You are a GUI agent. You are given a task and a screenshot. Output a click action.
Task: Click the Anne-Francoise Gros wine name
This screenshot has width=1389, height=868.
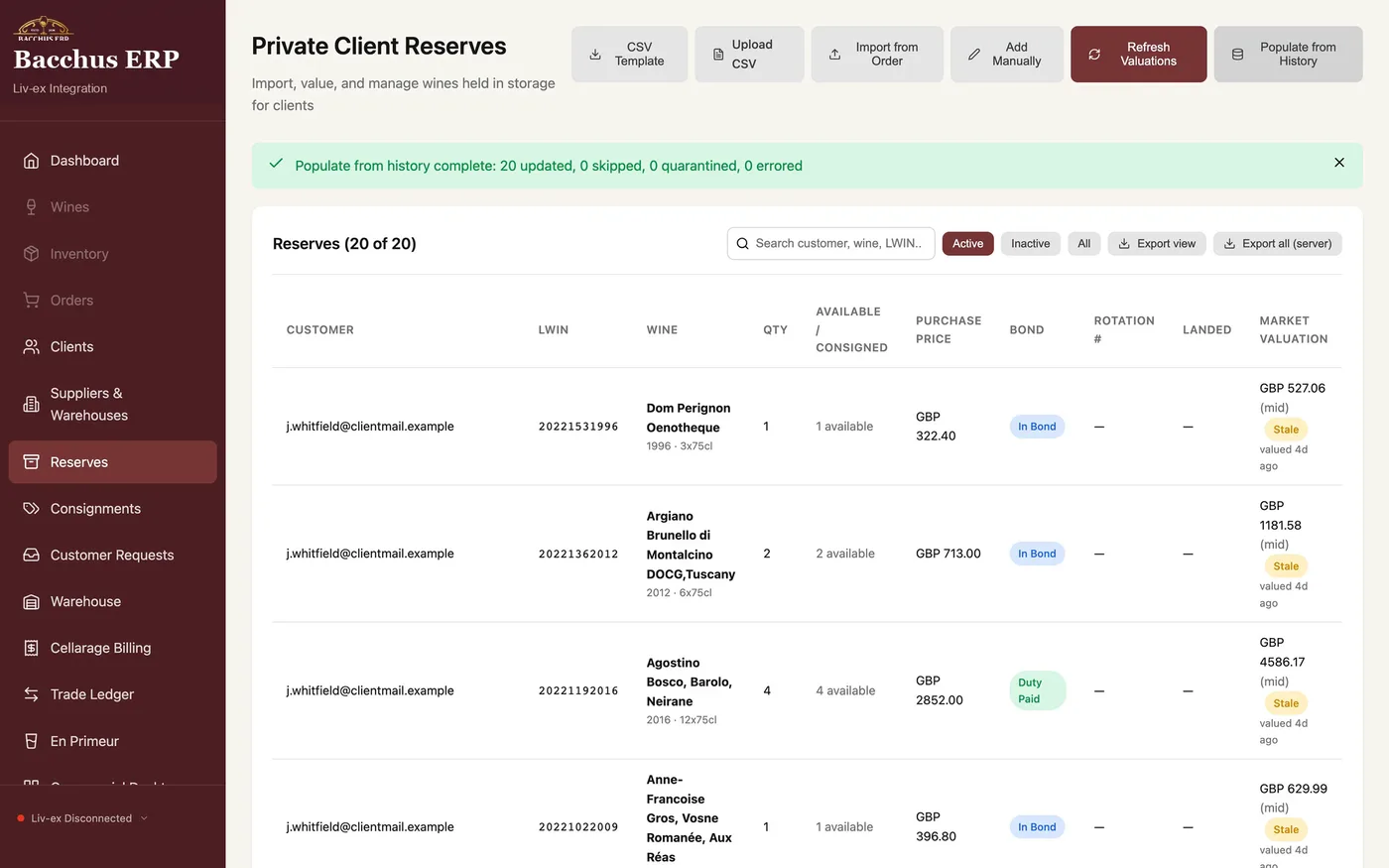[x=690, y=818]
